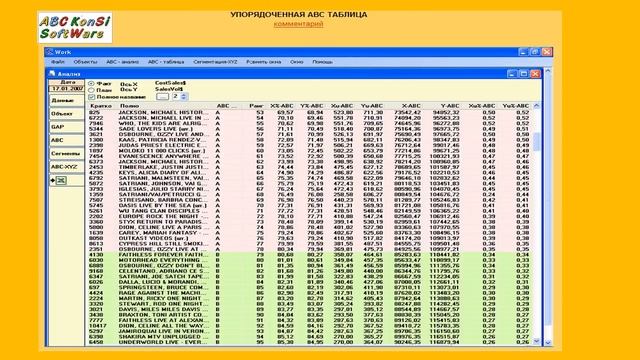Select the Факт radio button
640x360 pixels.
(91, 84)
